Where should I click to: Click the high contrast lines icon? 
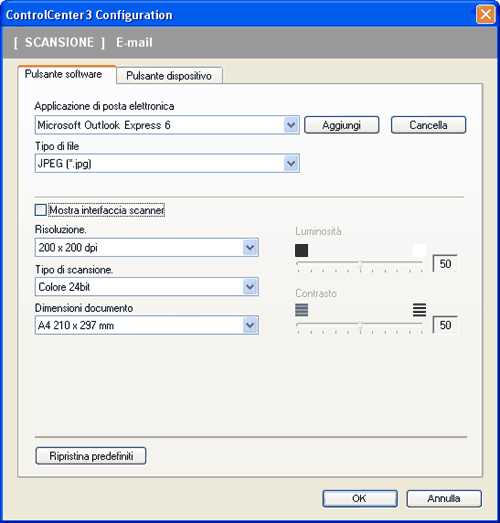point(419,310)
